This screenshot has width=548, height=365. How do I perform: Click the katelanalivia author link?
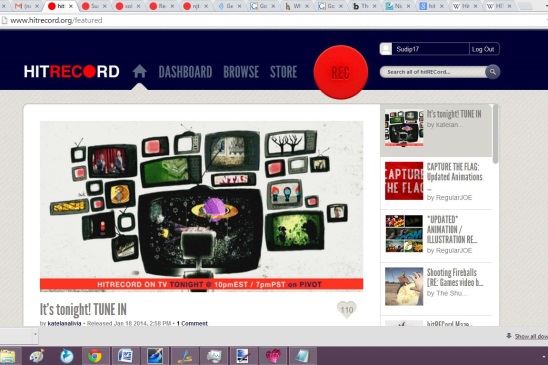pos(64,323)
